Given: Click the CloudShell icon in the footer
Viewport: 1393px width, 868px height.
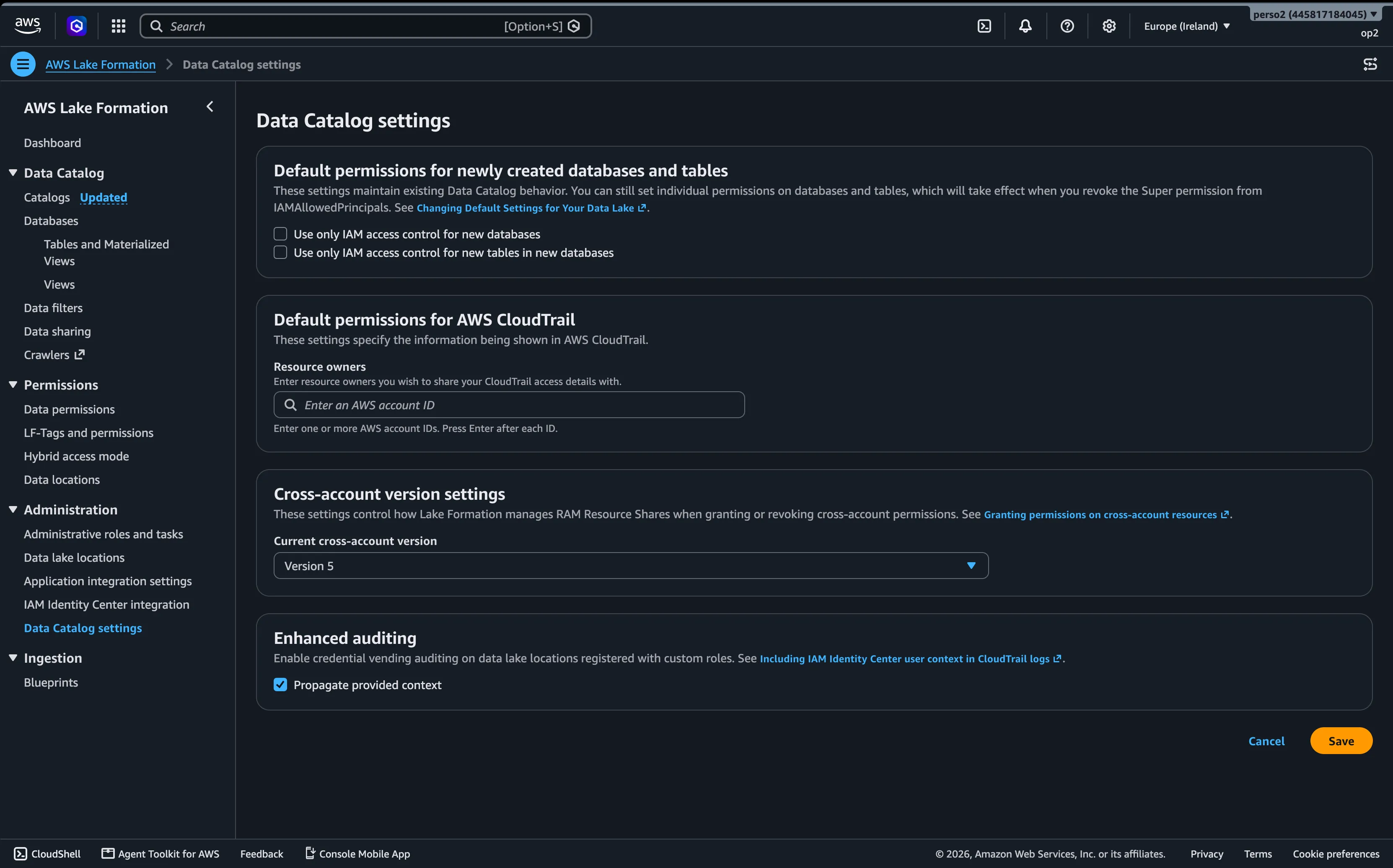Looking at the screenshot, I should tap(21, 854).
